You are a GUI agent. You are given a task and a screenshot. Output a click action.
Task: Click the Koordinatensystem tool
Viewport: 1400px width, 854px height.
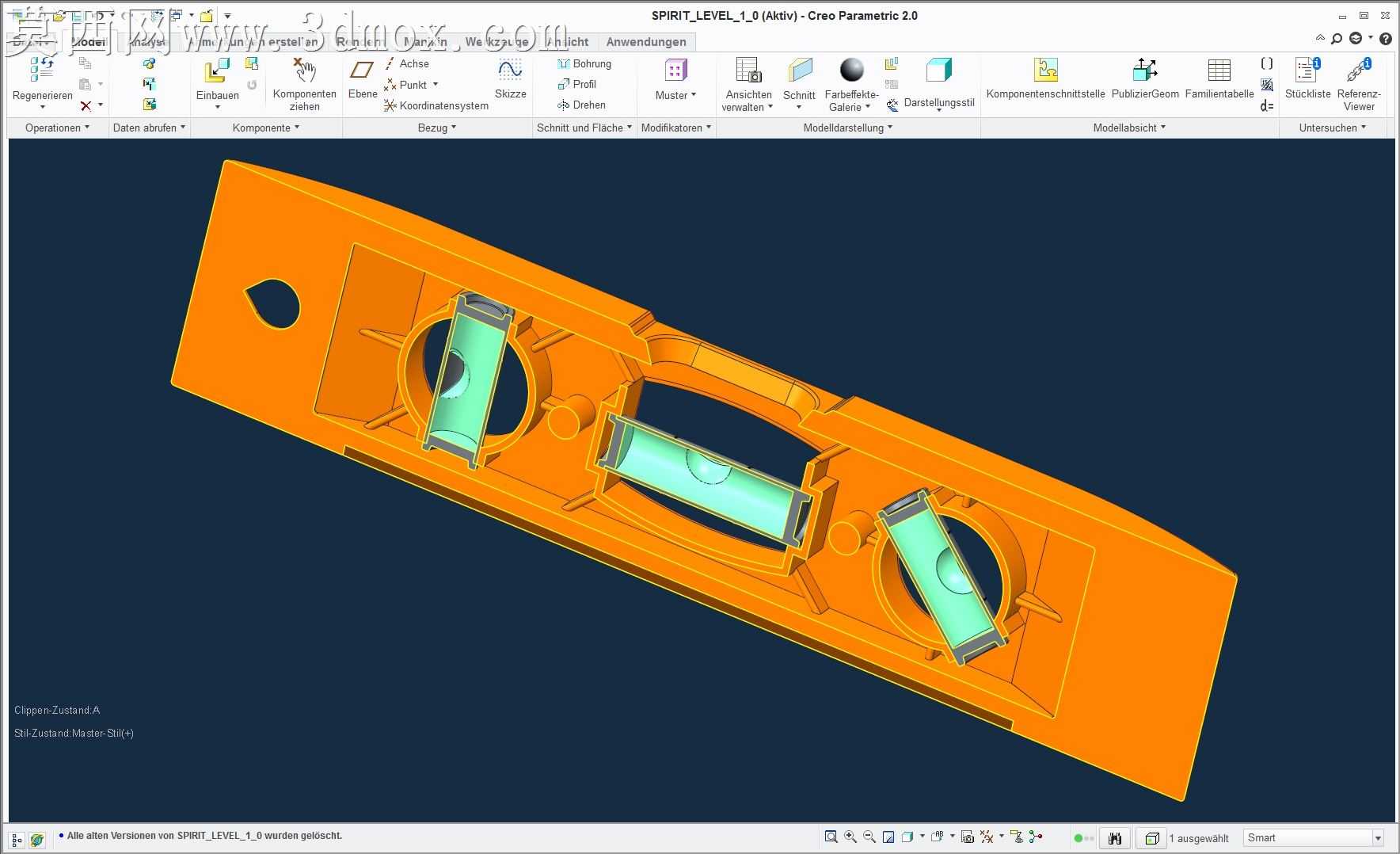tap(436, 105)
